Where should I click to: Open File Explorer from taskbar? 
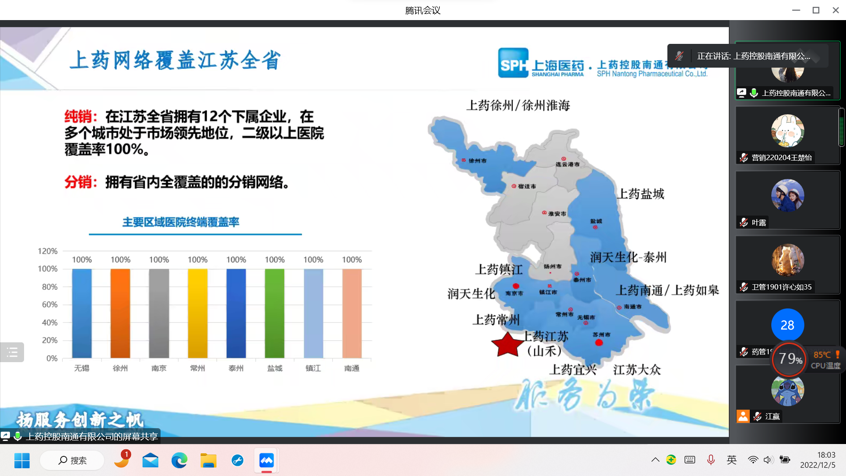coord(208,460)
